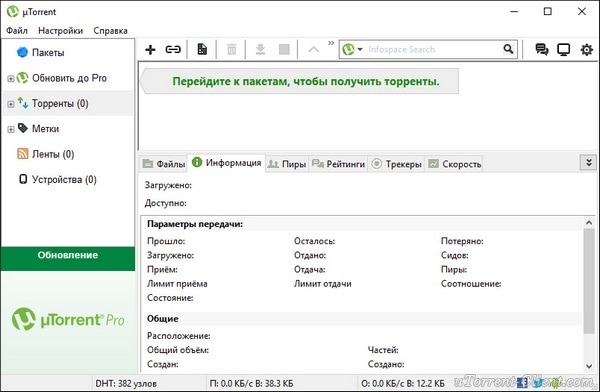Image resolution: width=600 pixels, height=392 pixels.
Task: Click the Устройства device icon
Action: tap(23, 179)
